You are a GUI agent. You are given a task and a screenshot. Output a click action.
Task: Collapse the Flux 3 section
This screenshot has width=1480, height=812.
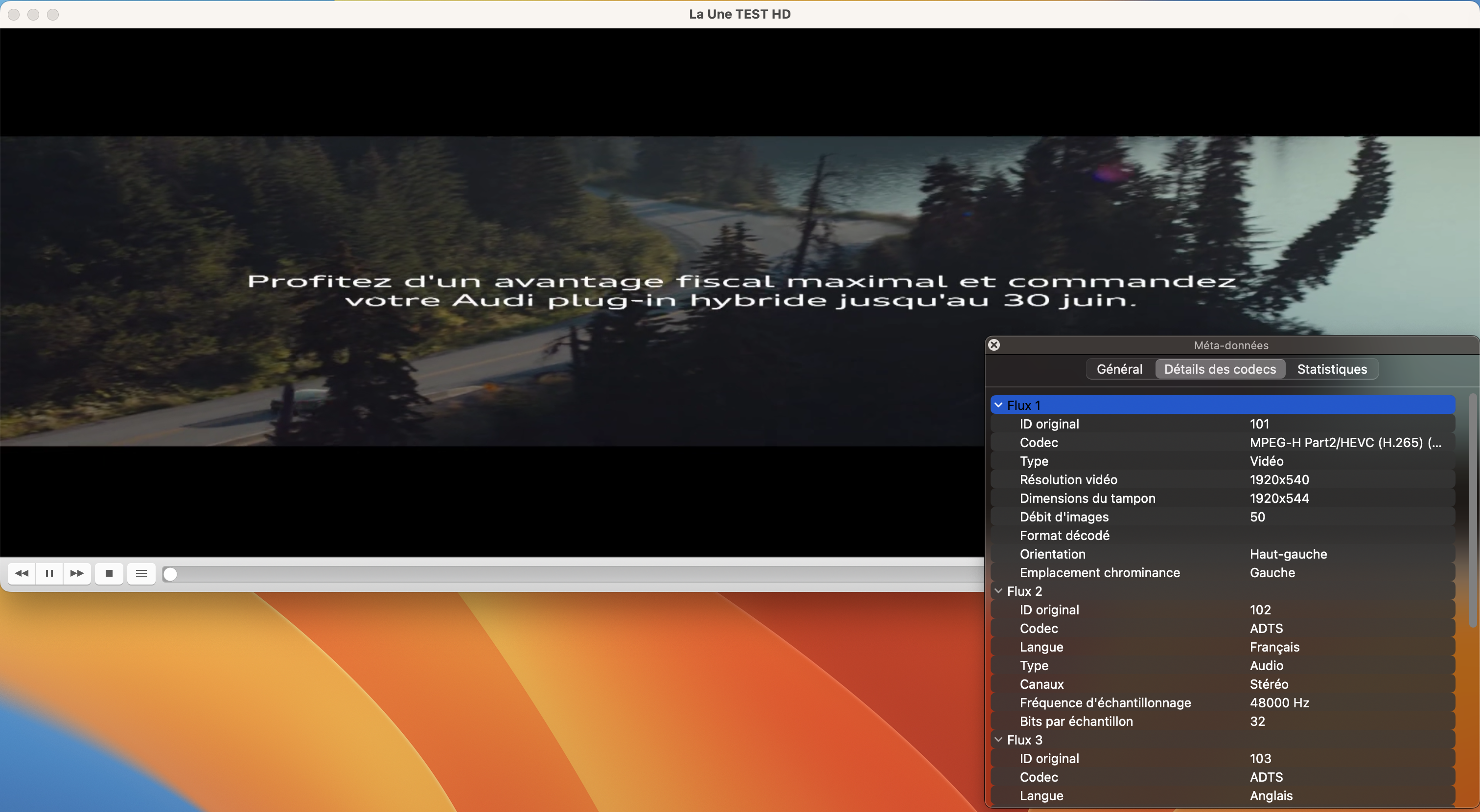(998, 740)
